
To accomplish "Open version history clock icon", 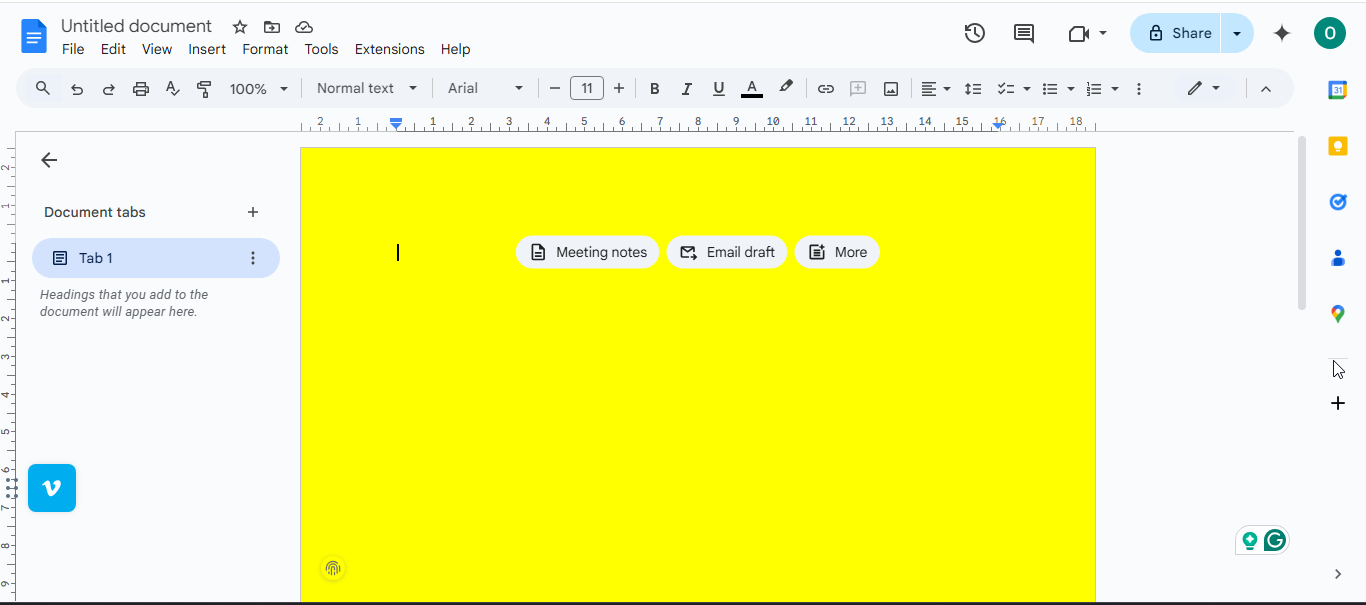I will tap(974, 33).
